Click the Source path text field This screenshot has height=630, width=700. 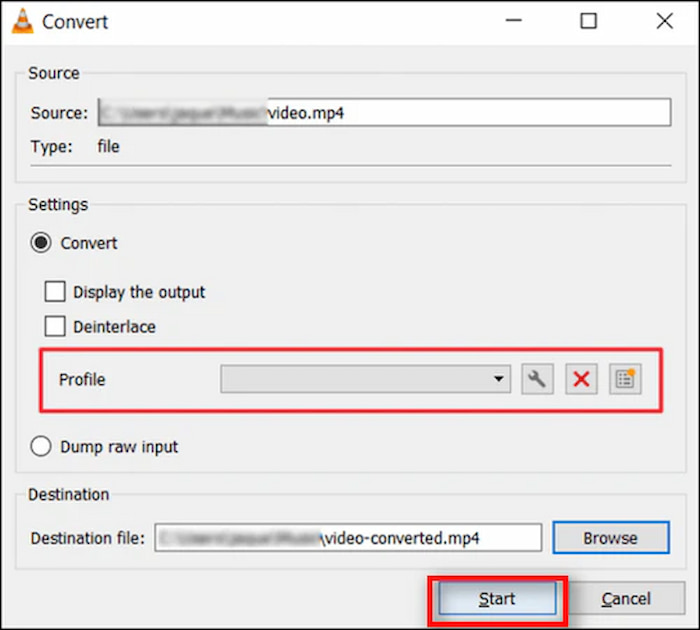(384, 113)
